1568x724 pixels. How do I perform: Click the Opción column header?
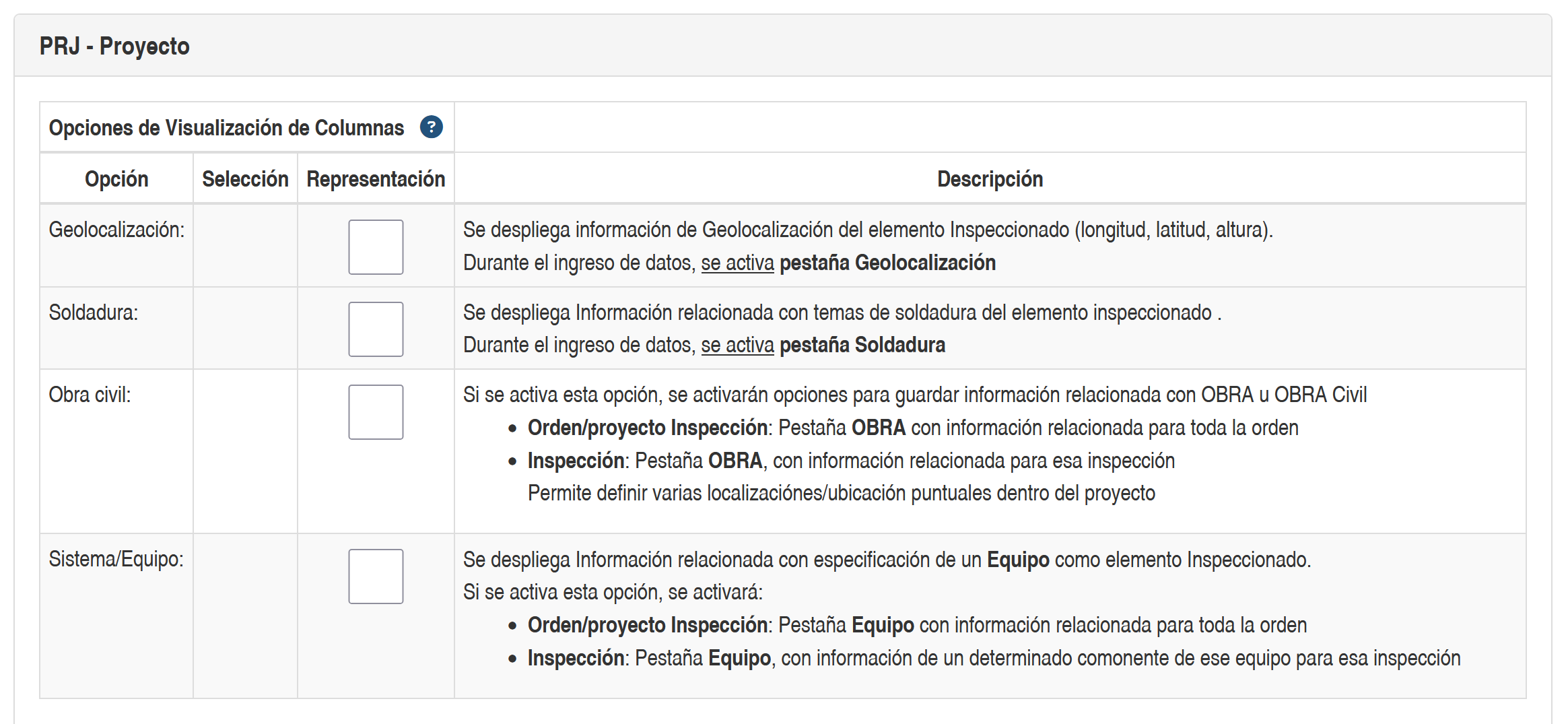pos(116,178)
